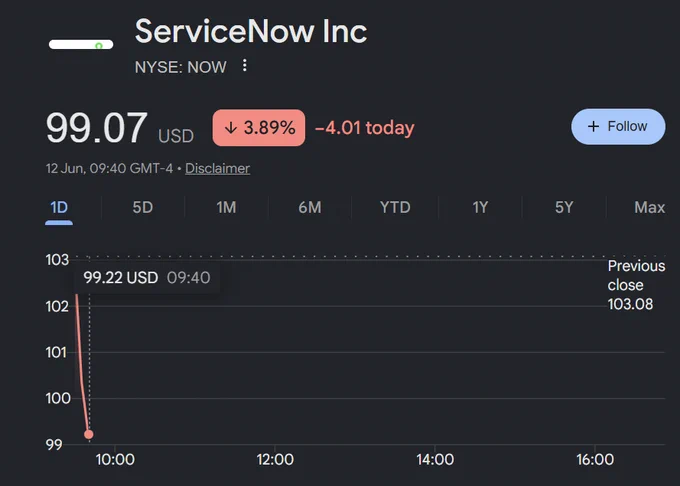Click the down-arrow 3.89% change badge

pyautogui.click(x=259, y=127)
